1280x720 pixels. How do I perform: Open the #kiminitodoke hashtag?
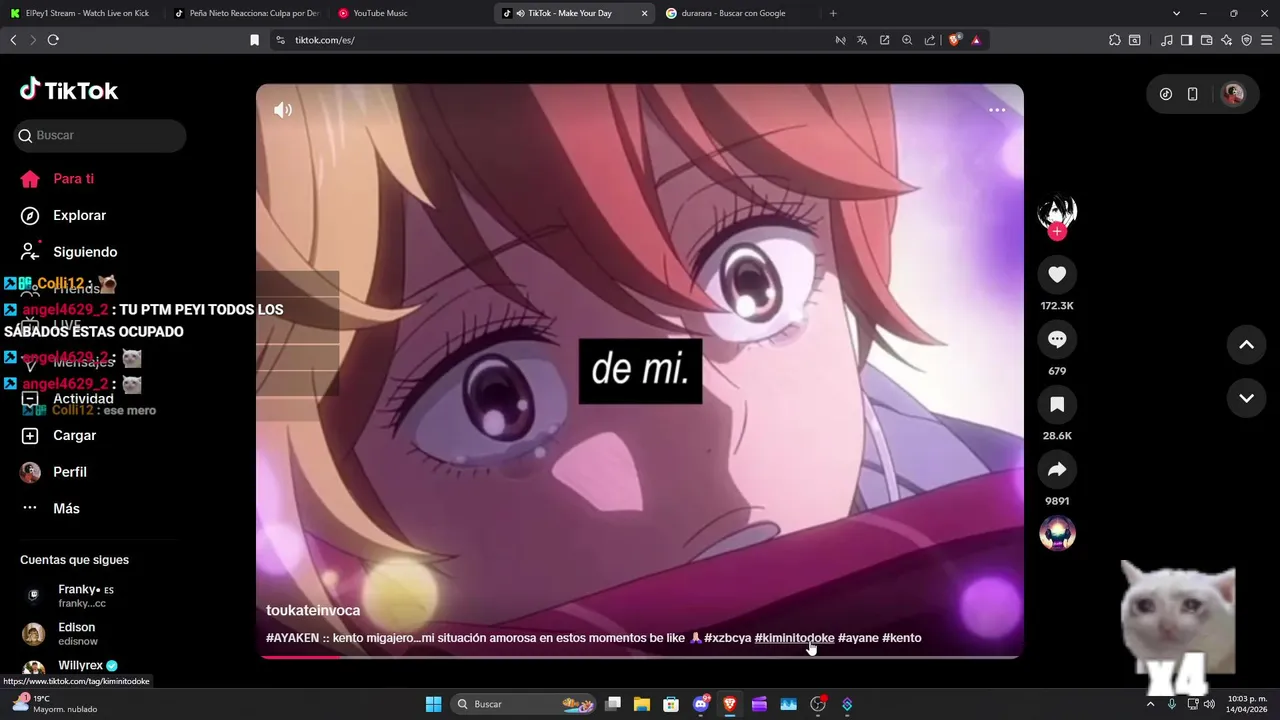pyautogui.click(x=794, y=638)
